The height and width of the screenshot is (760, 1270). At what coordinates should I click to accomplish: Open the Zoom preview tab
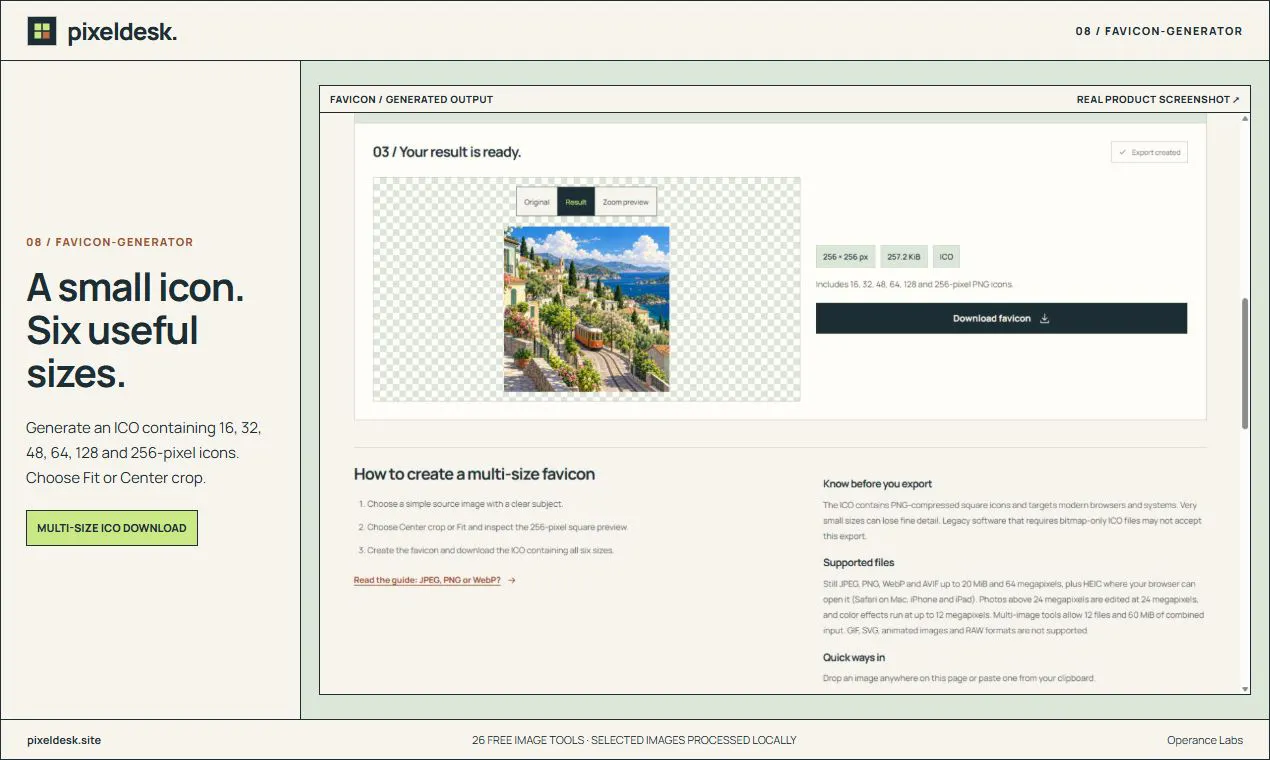(626, 202)
